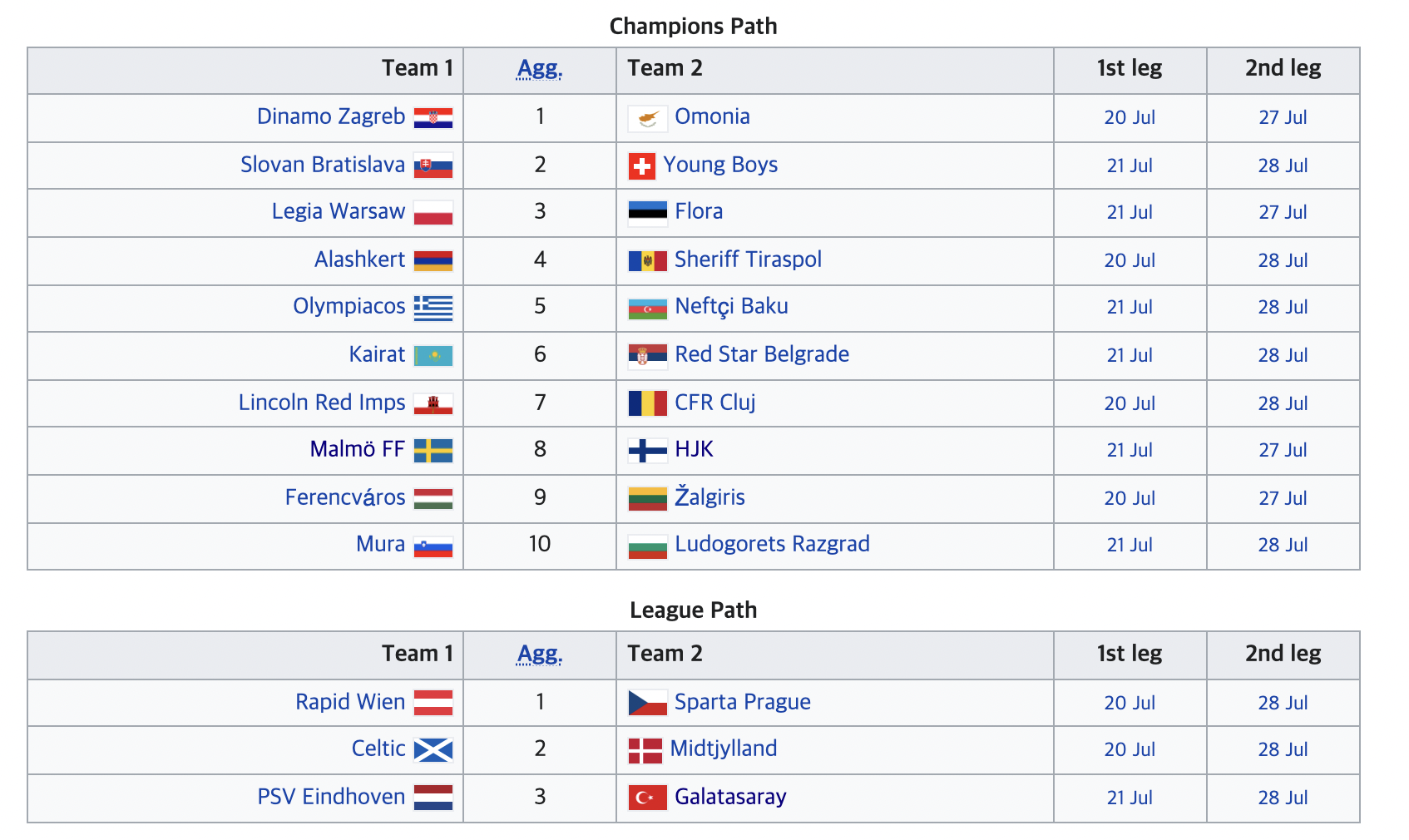The height and width of the screenshot is (840, 1409).
Task: Open the Sheriff Tiraspol team link
Action: [748, 259]
